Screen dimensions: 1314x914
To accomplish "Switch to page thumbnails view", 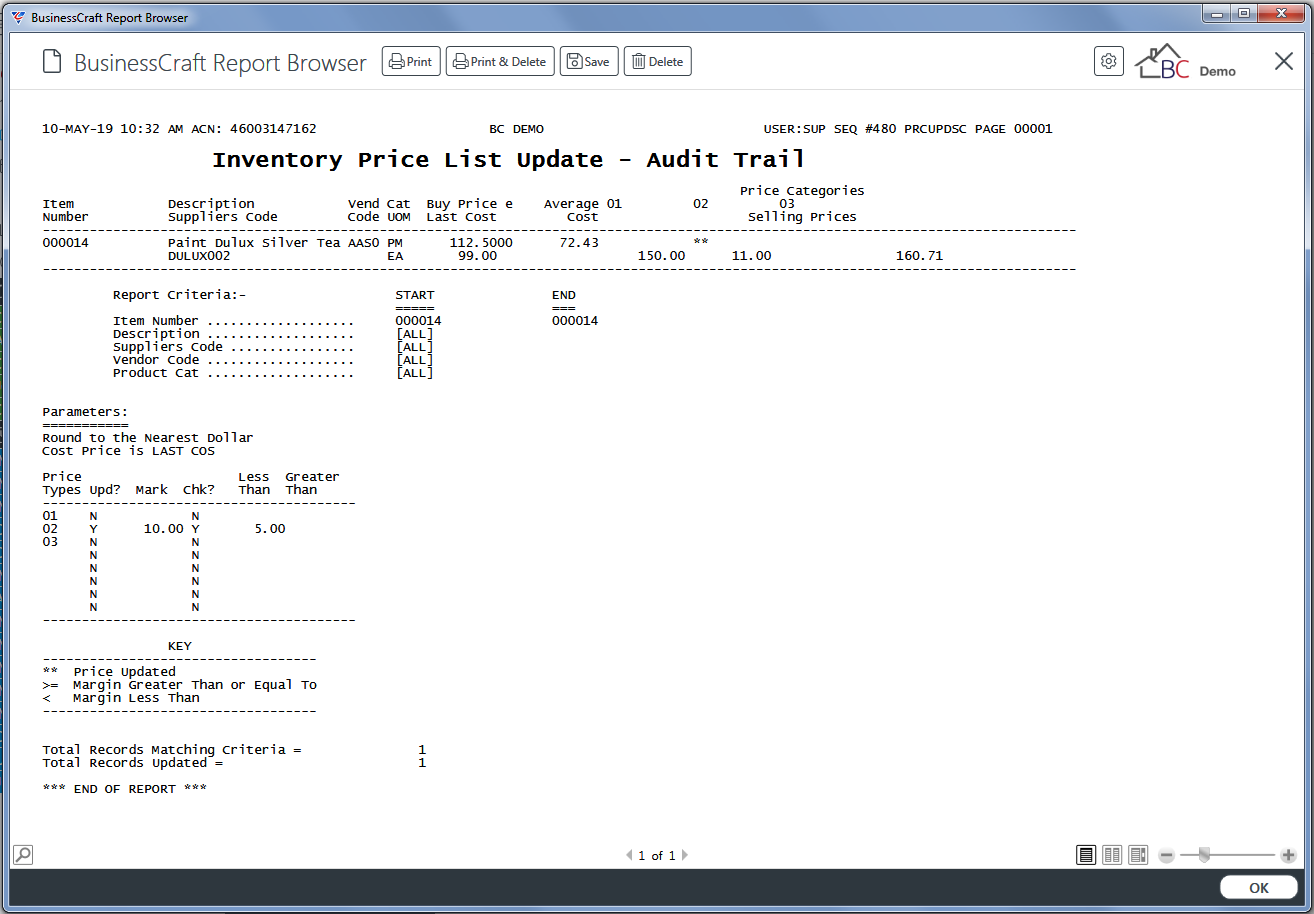I will point(1138,855).
